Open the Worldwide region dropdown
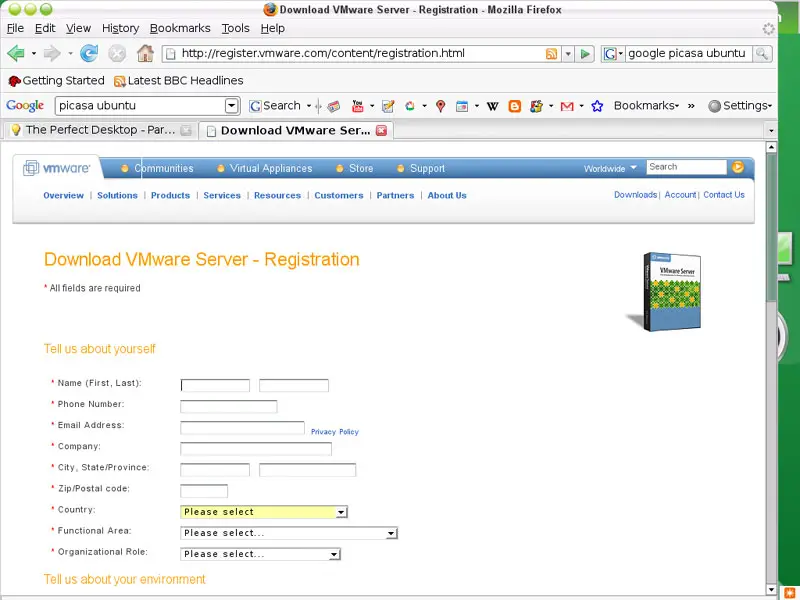The height and width of the screenshot is (600, 800). click(x=610, y=168)
